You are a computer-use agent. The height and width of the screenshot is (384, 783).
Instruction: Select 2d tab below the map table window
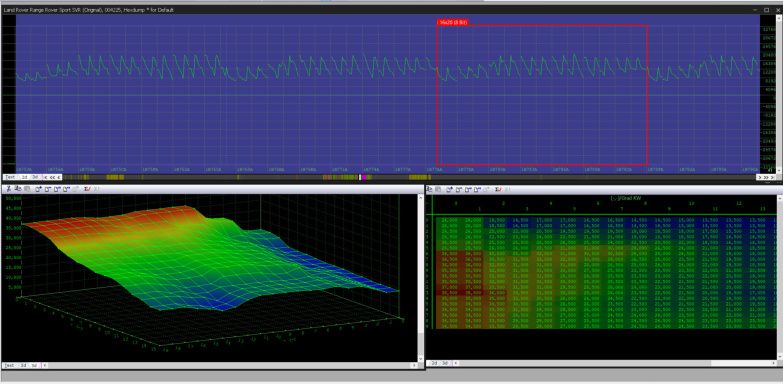click(x=434, y=363)
